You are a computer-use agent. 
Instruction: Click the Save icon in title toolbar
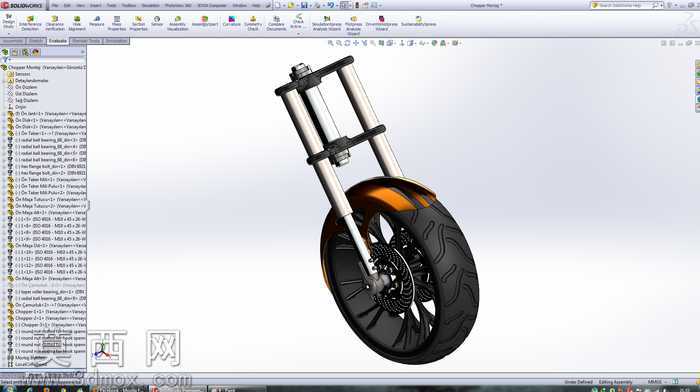click(x=304, y=5)
